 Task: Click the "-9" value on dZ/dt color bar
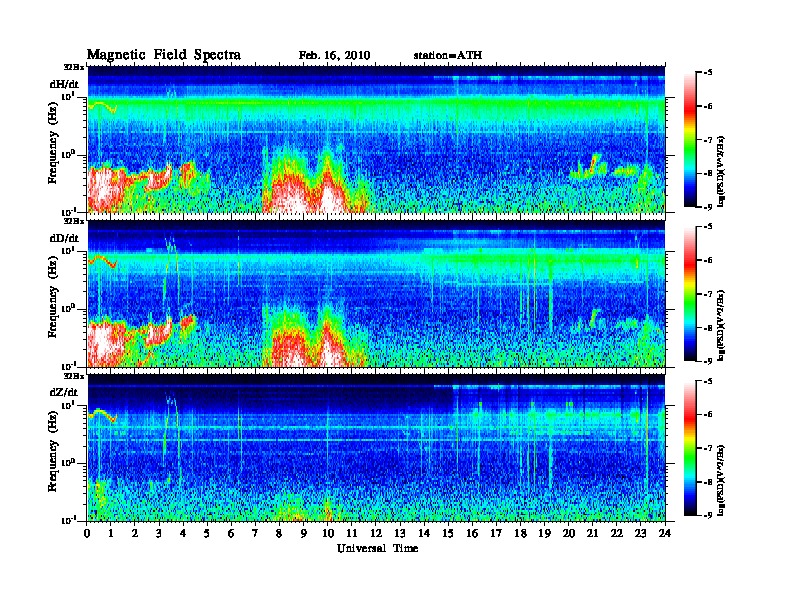point(708,515)
